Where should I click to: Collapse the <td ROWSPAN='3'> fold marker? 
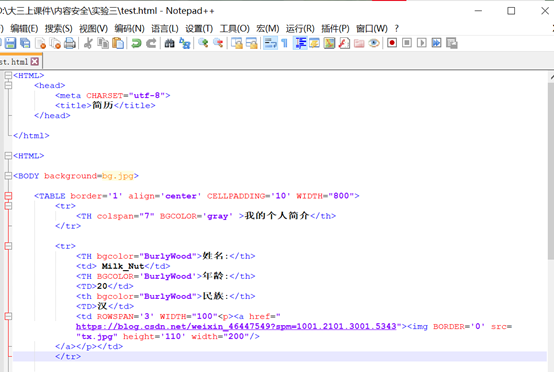point(8,317)
